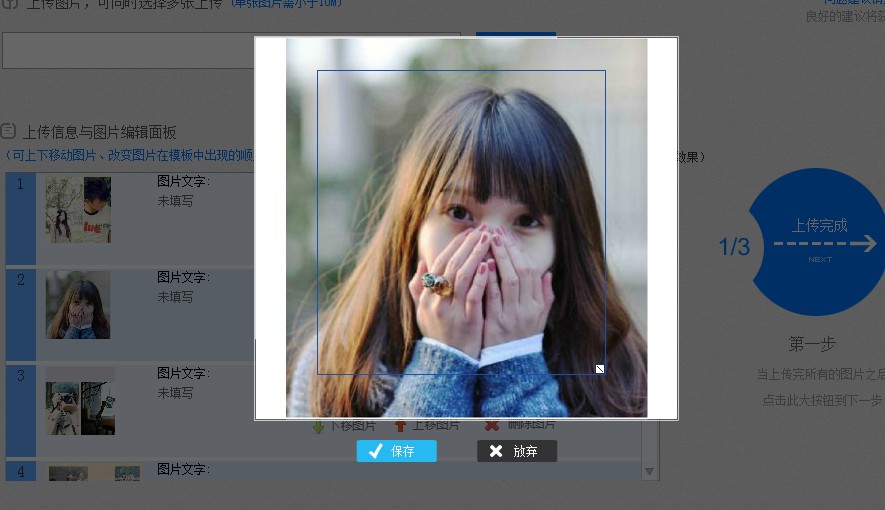Click row 4 图片文字 label
The image size is (885, 510).
183,469
